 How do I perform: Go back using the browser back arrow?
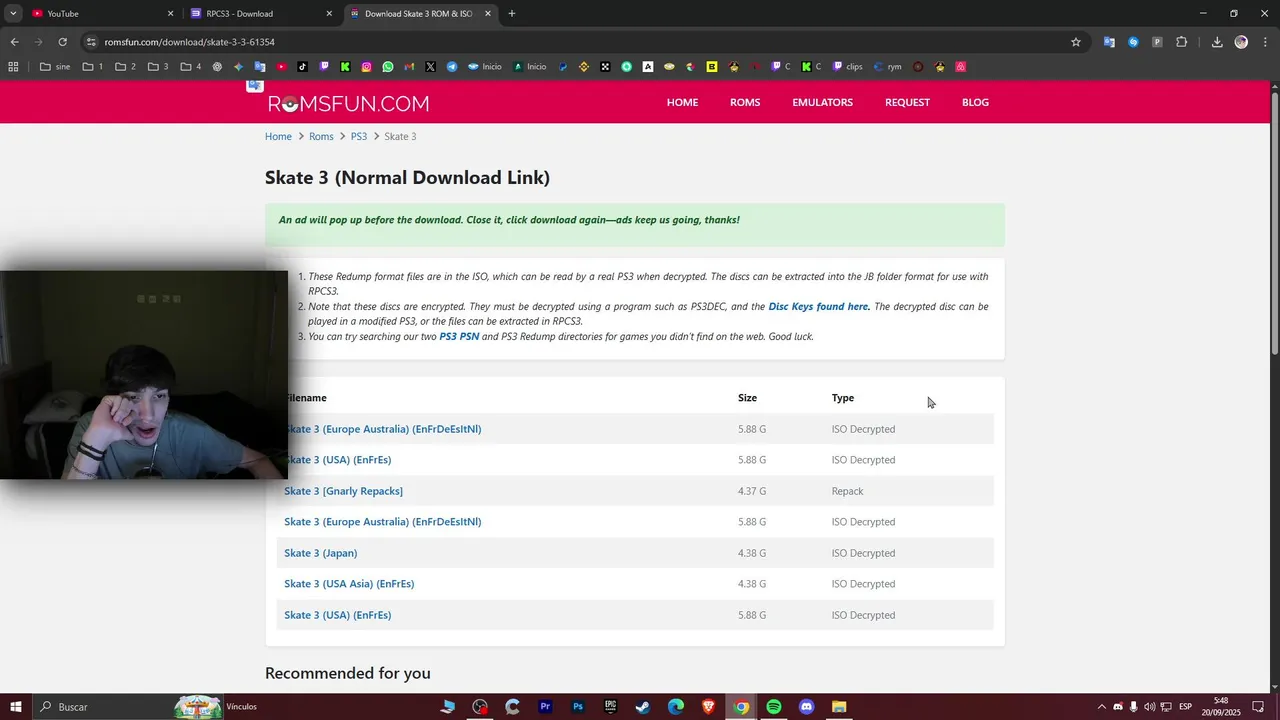click(14, 42)
